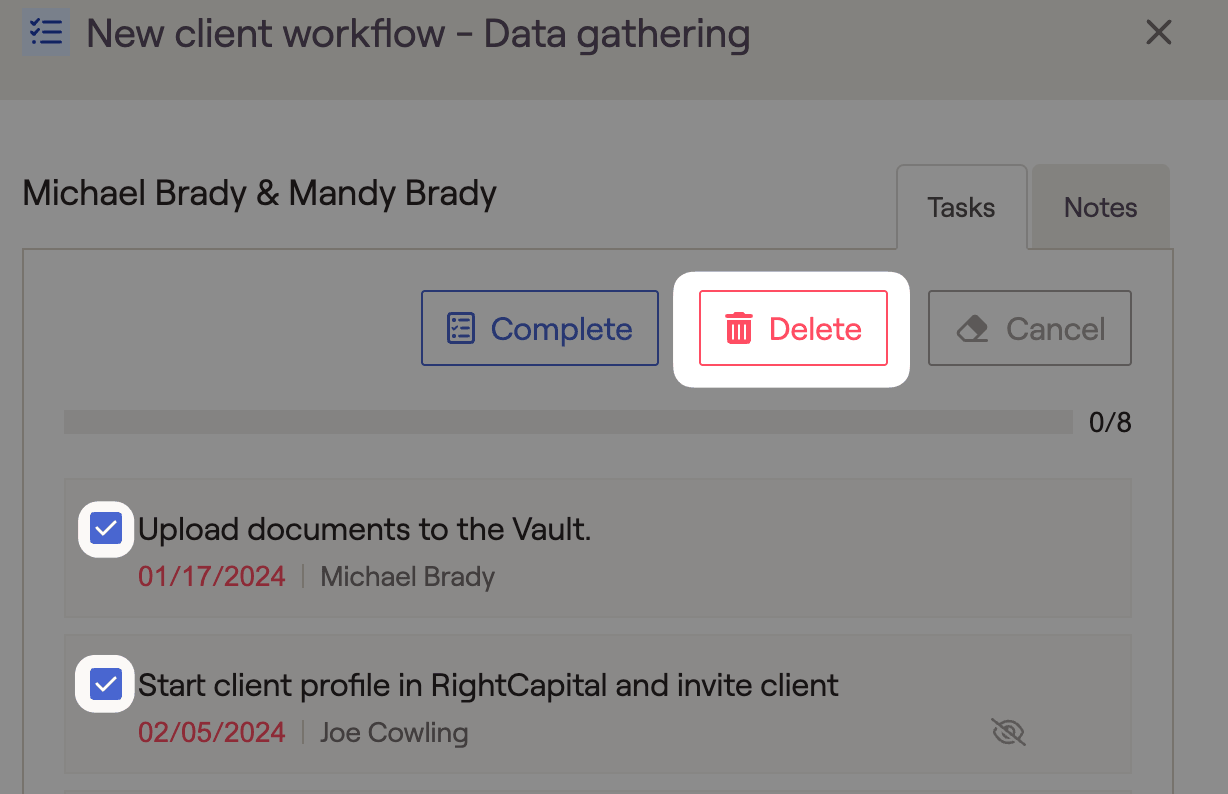Click the Michael Brady assignee name
1228x794 pixels.
coord(407,577)
